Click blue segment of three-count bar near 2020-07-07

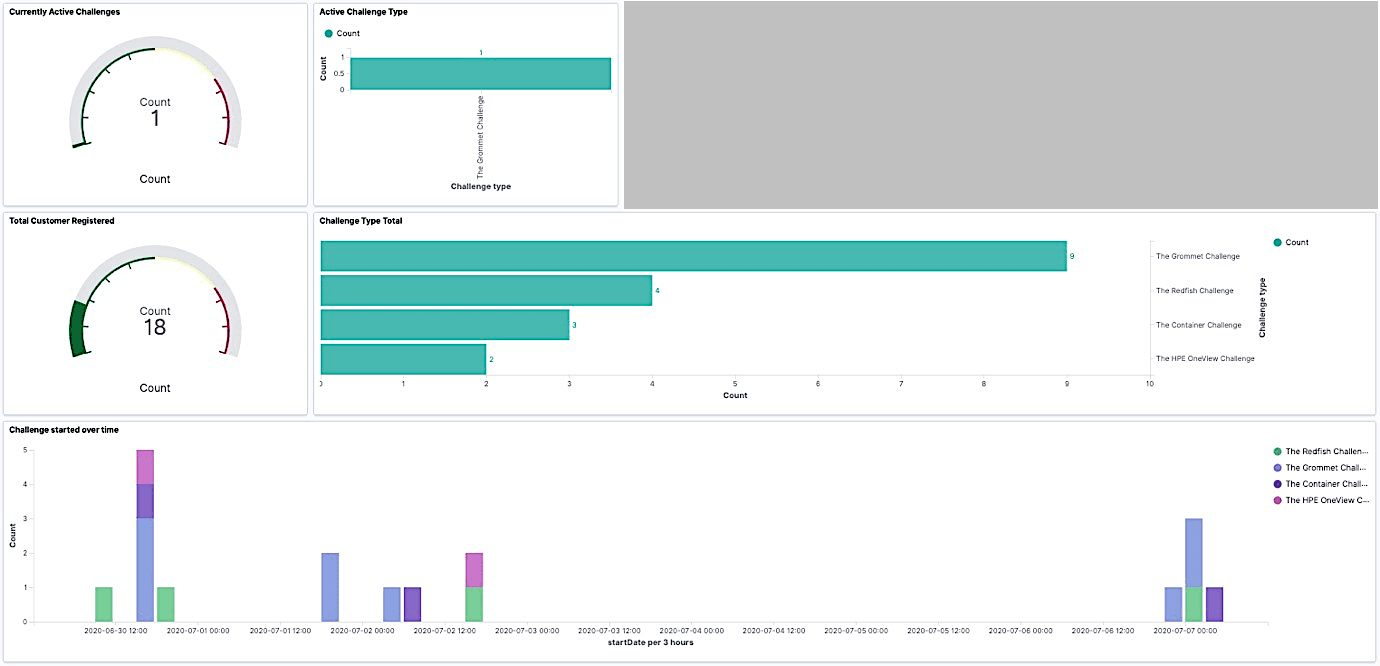(1194, 553)
